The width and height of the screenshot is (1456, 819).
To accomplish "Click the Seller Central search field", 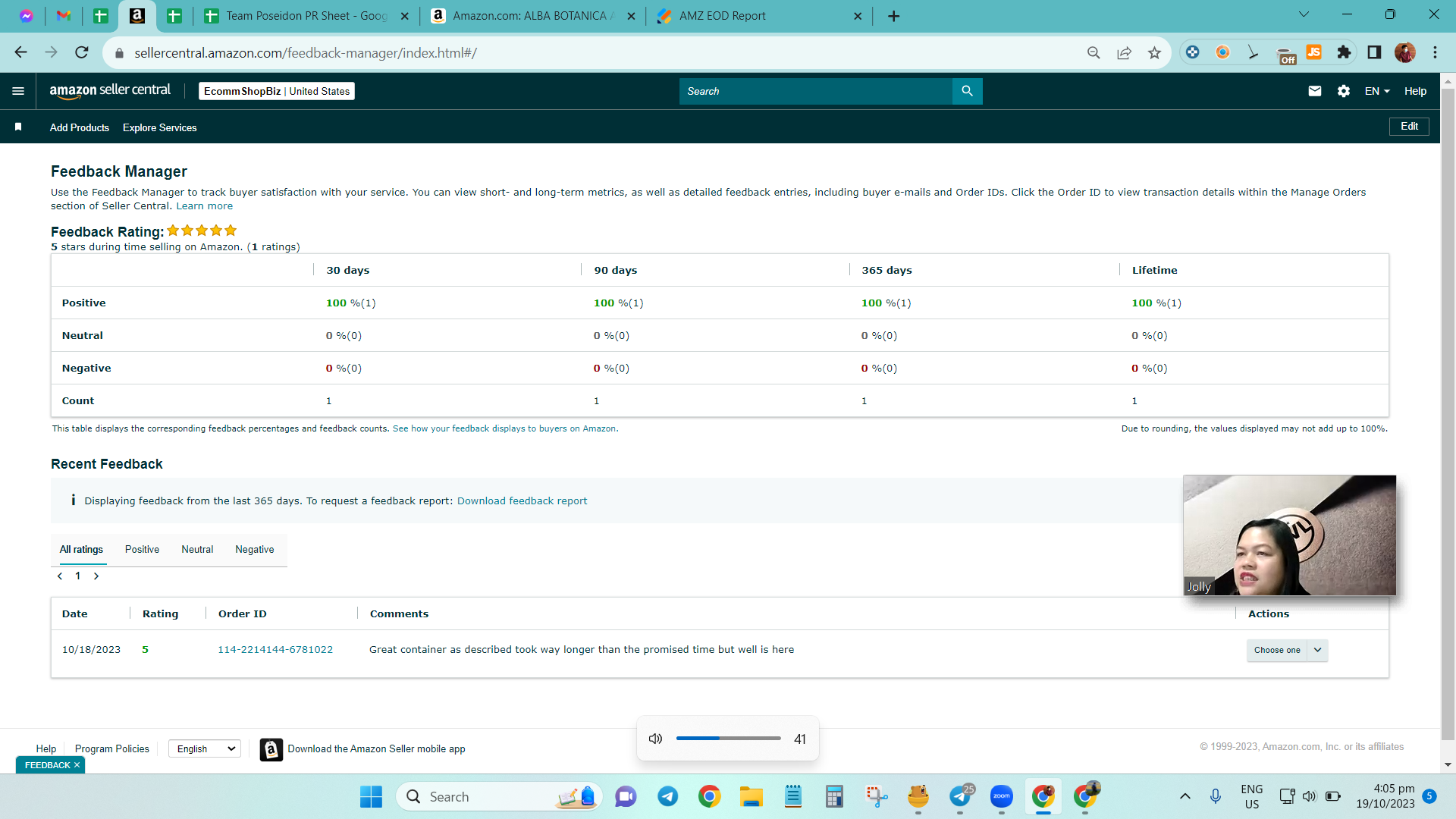I will [815, 91].
